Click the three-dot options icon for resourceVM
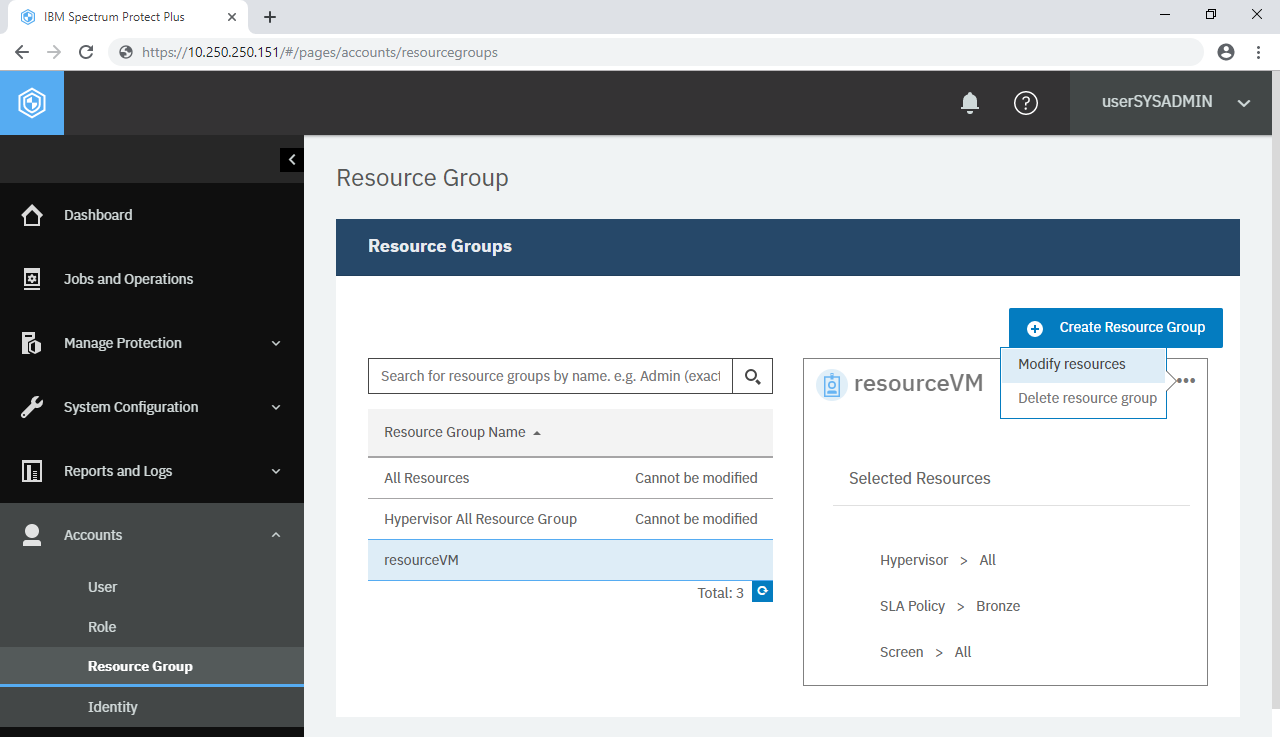This screenshot has height=737, width=1280. [1186, 381]
